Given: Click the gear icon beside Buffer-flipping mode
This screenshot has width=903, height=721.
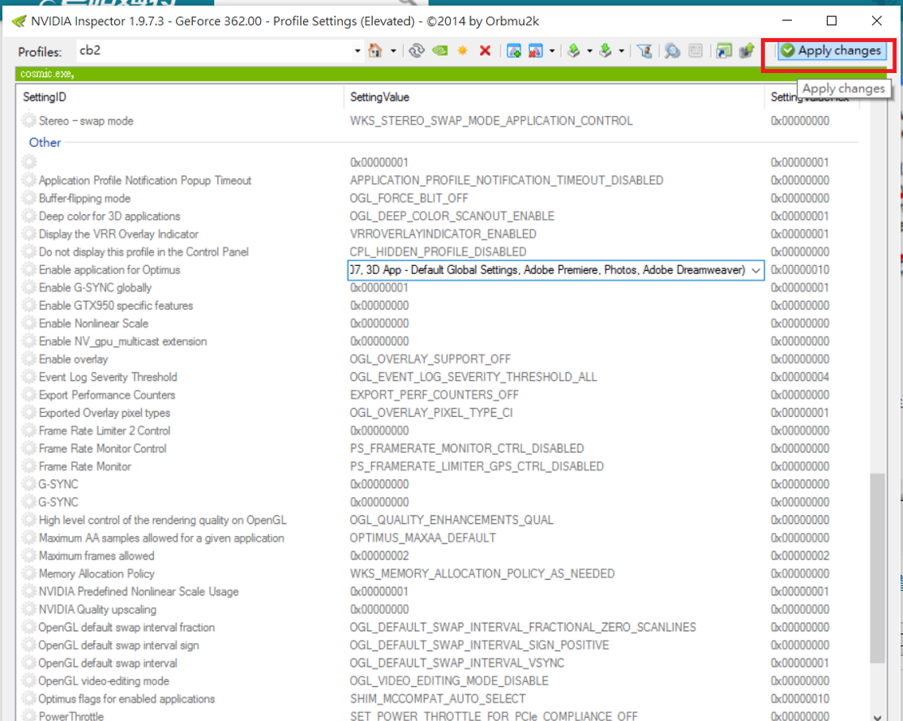Looking at the screenshot, I should (x=28, y=198).
